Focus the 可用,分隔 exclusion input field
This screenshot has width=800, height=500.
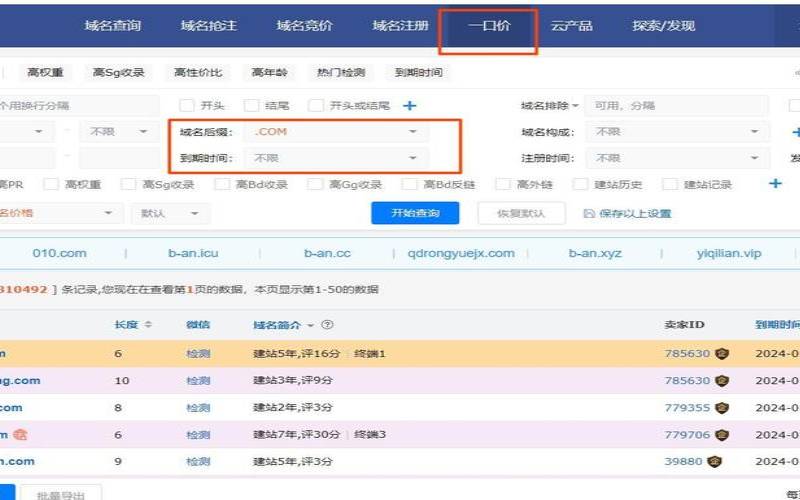click(676, 106)
